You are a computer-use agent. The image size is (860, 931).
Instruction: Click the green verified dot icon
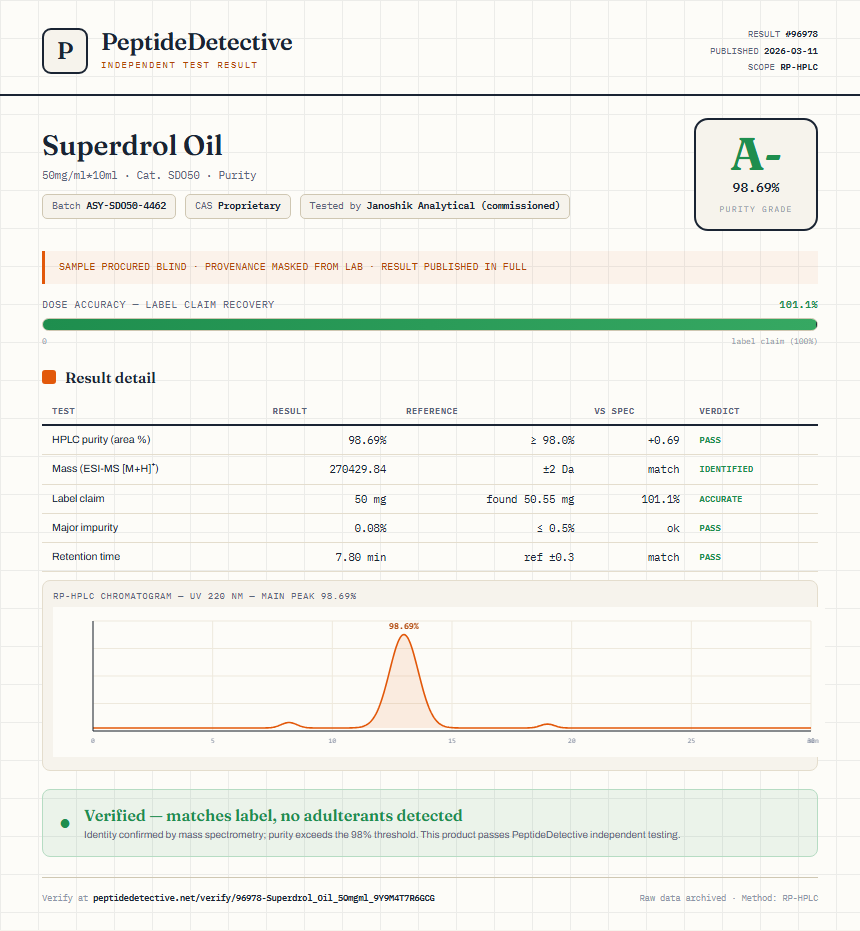(x=65, y=823)
